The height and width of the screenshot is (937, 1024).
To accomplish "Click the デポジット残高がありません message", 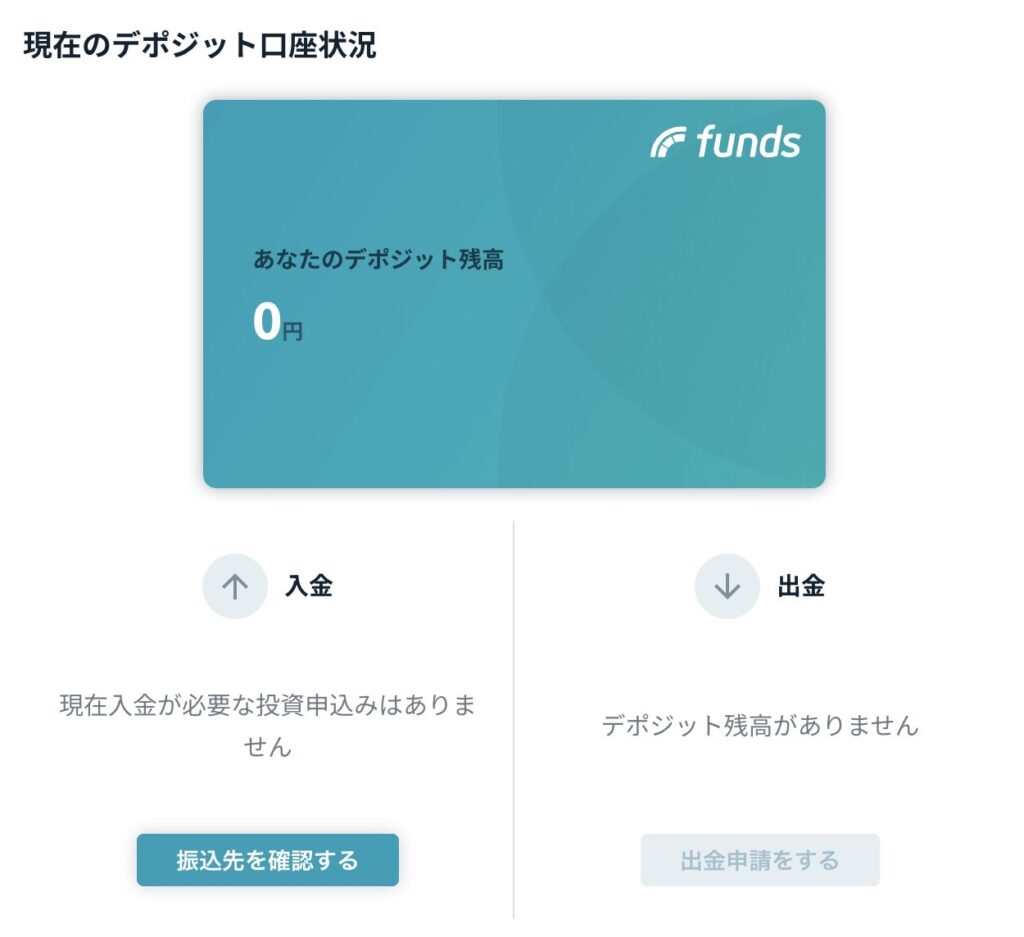I will (760, 725).
